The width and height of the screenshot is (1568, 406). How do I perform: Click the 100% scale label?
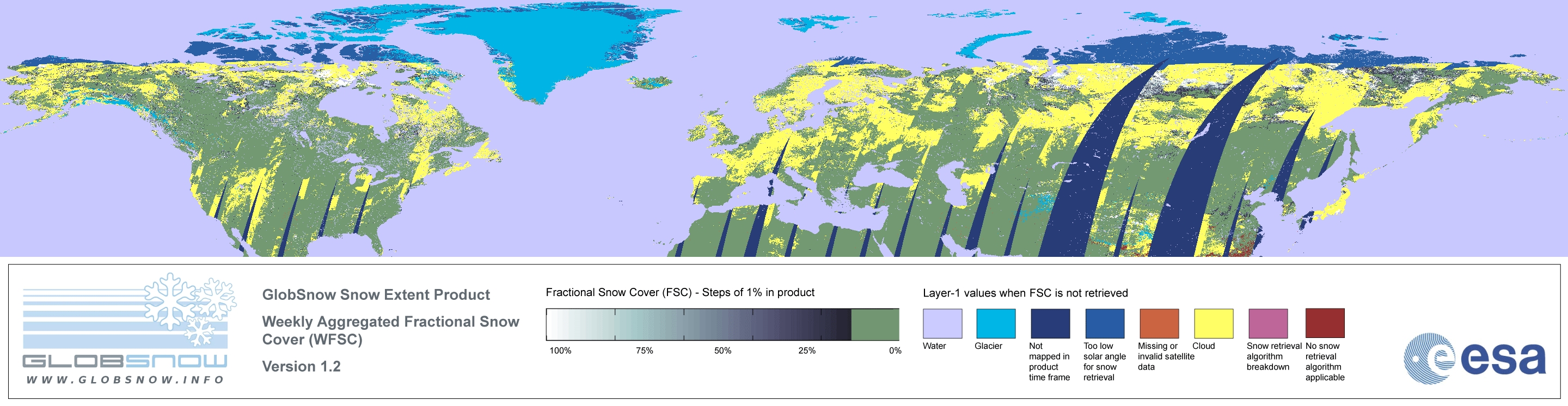coord(560,350)
